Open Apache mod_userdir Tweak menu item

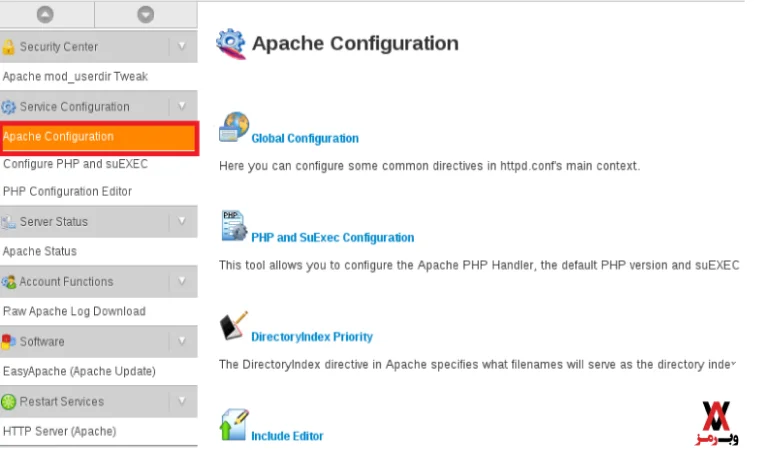[75, 77]
